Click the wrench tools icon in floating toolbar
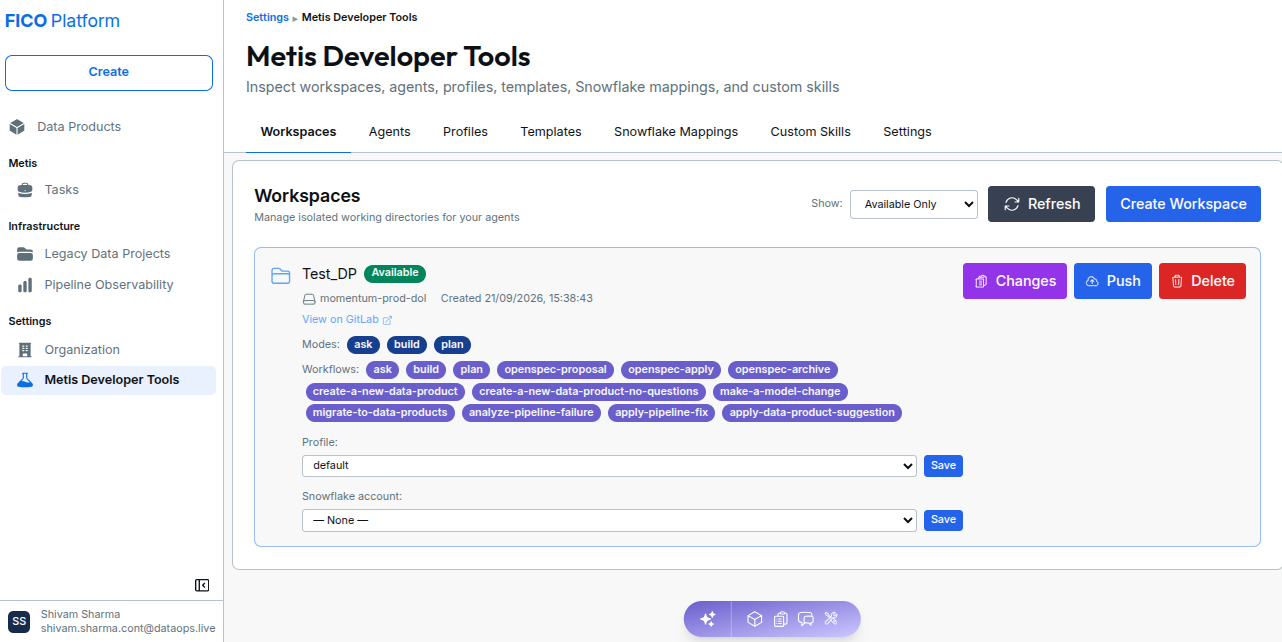The image size is (1282, 642). point(831,619)
